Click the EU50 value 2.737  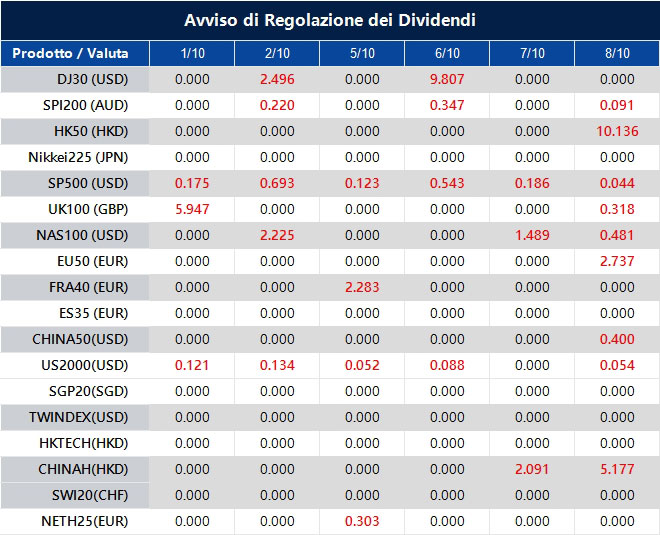click(x=617, y=261)
